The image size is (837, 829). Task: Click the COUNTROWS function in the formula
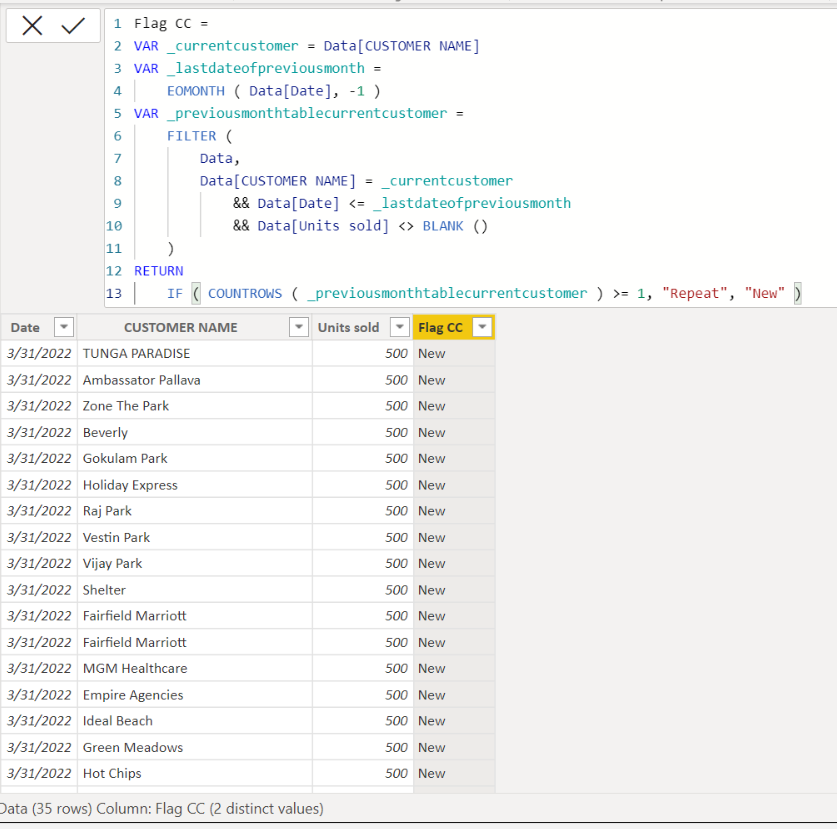point(244,294)
